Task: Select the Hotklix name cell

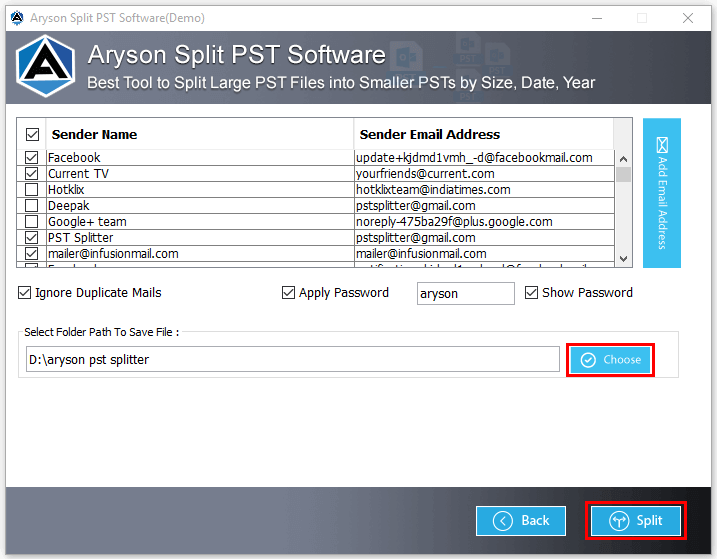Action: point(200,189)
